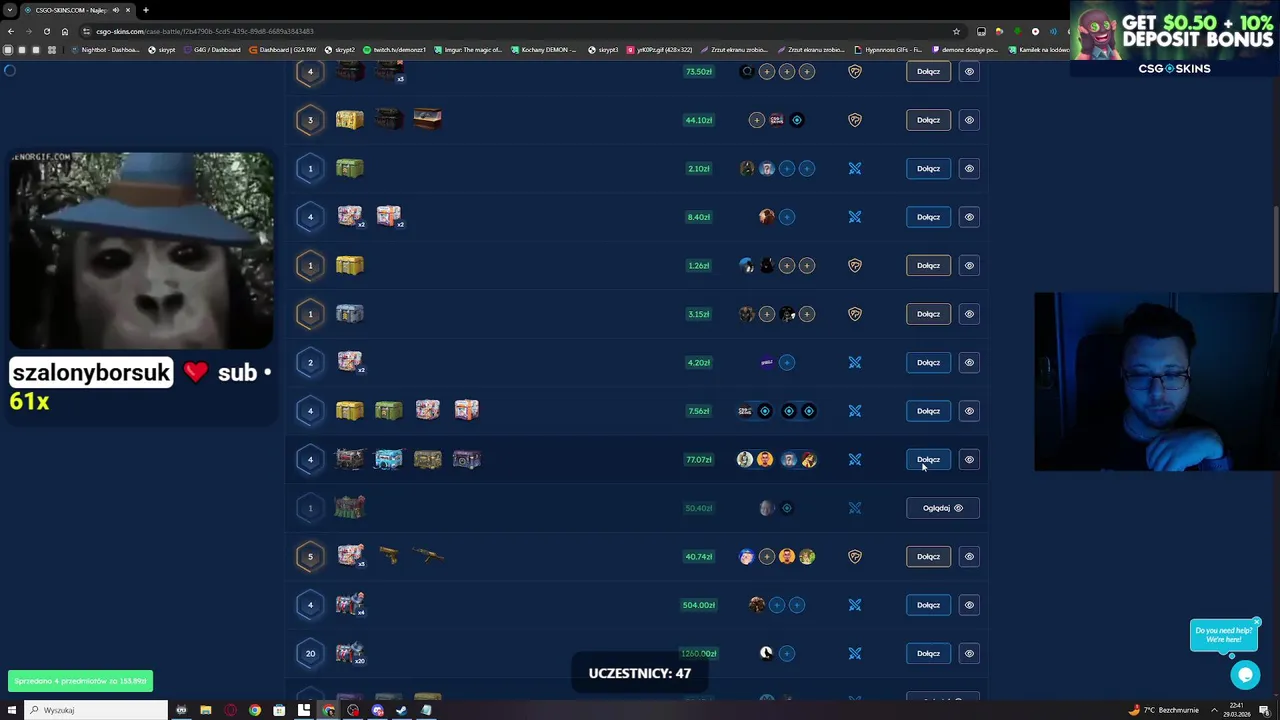Open Google Chrome from the taskbar
This screenshot has height=720, width=1280.
click(x=255, y=710)
